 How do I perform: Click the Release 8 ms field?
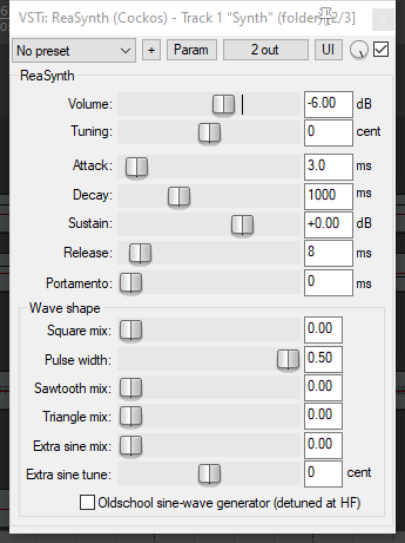pyautogui.click(x=328, y=253)
